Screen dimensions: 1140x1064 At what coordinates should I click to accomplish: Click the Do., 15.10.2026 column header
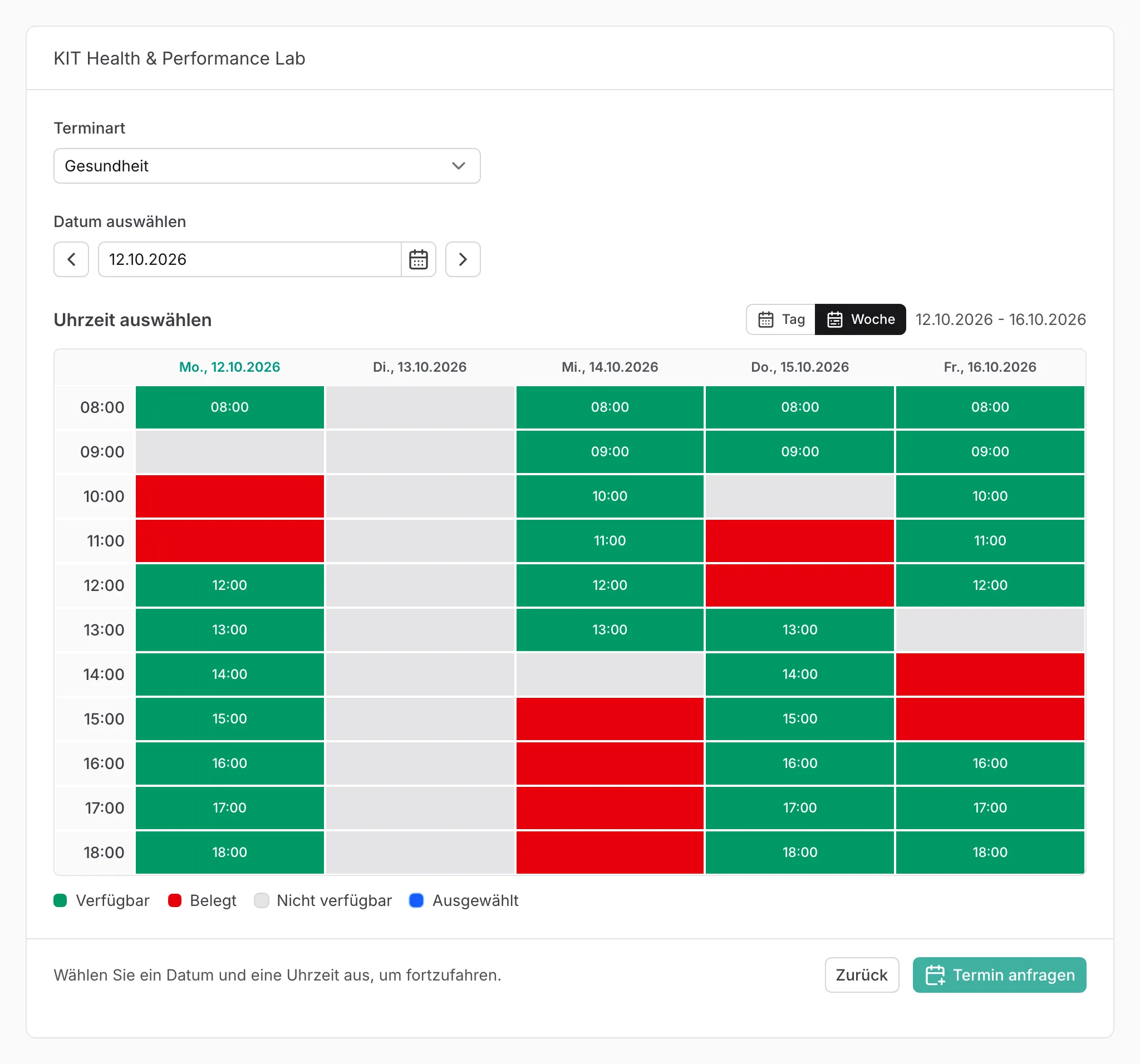point(799,367)
